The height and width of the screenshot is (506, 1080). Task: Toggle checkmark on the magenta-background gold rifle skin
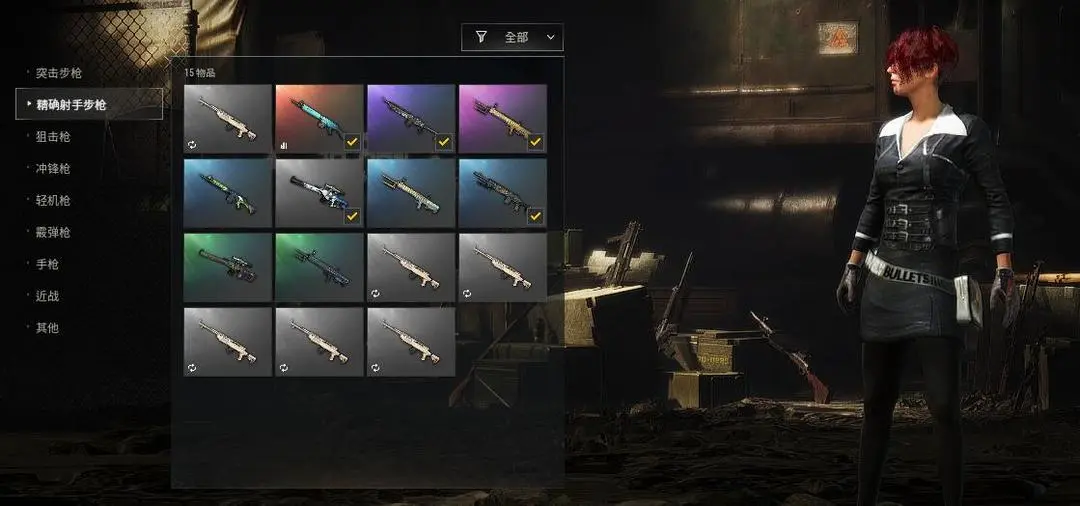point(535,142)
